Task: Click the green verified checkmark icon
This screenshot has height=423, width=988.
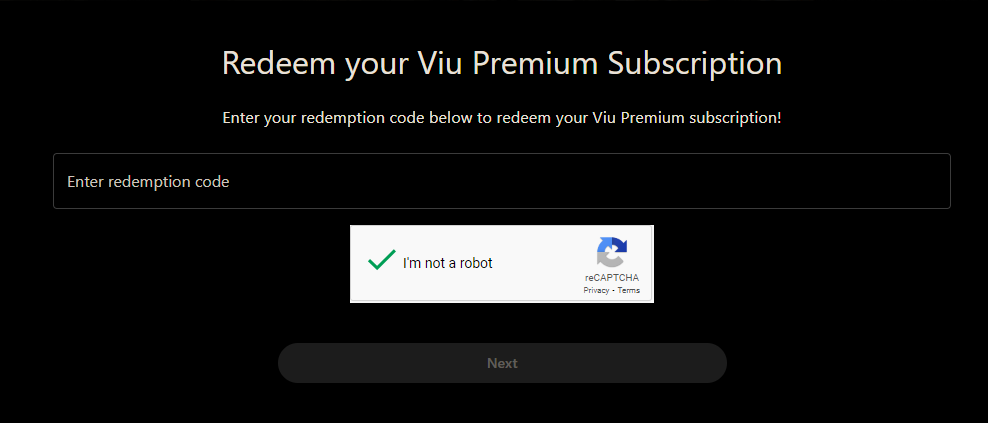Action: tap(382, 259)
